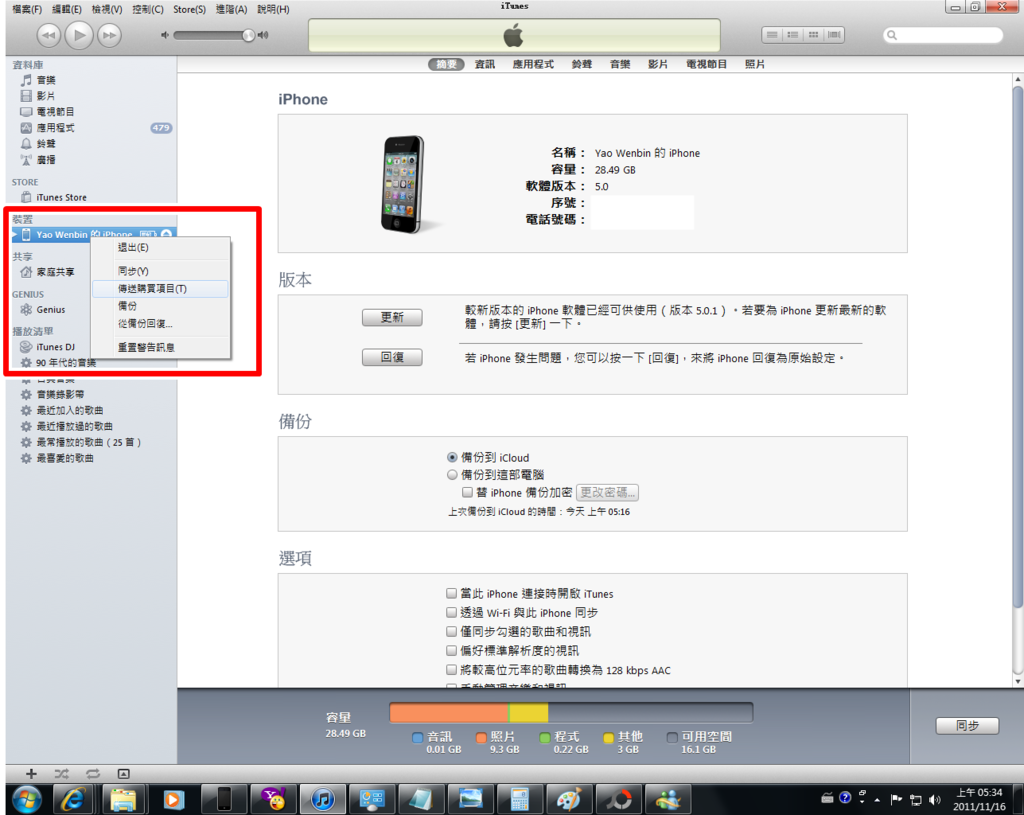
Task: Switch to list view icon
Action: 771,35
